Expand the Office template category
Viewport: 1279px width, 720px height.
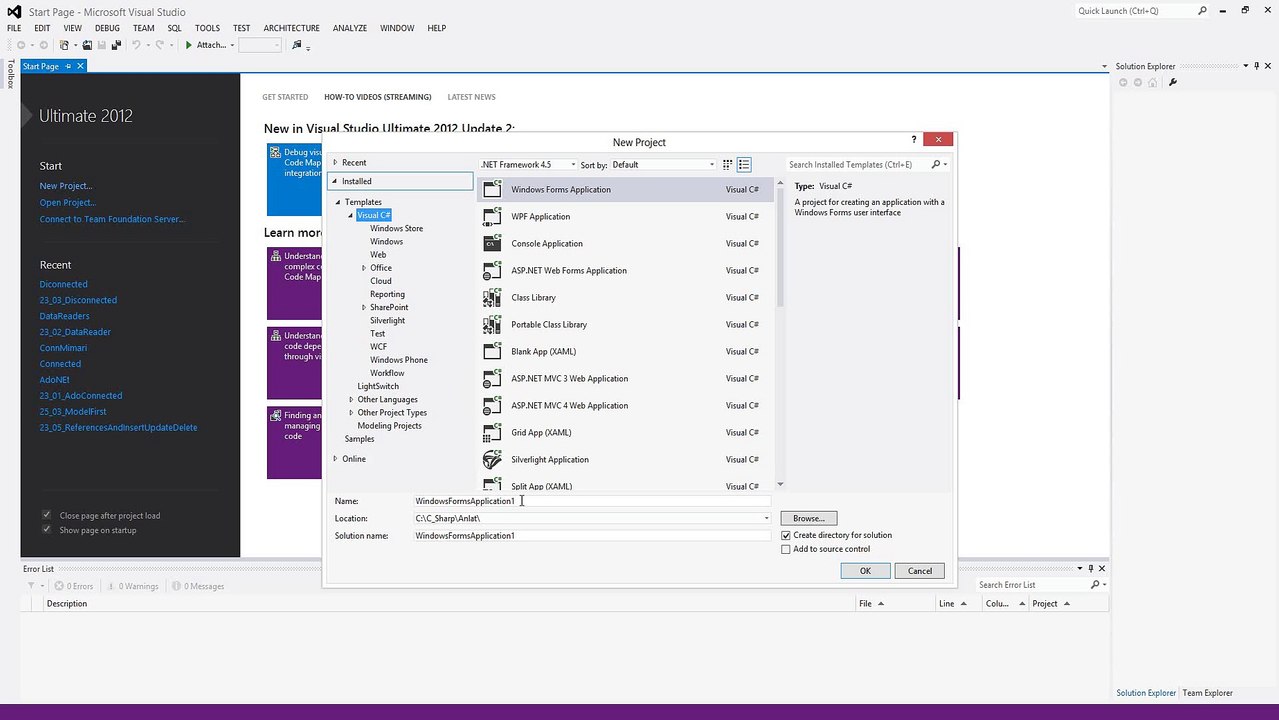[x=364, y=268]
